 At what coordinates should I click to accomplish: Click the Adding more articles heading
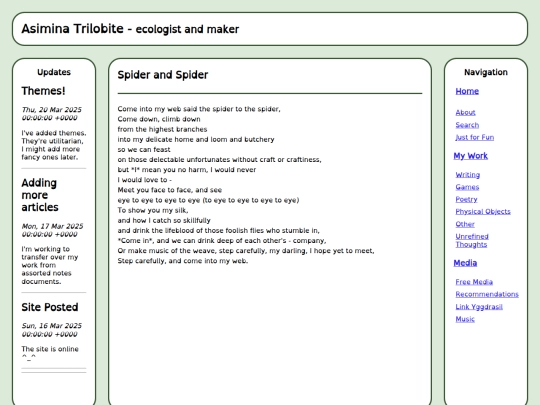pos(40,195)
